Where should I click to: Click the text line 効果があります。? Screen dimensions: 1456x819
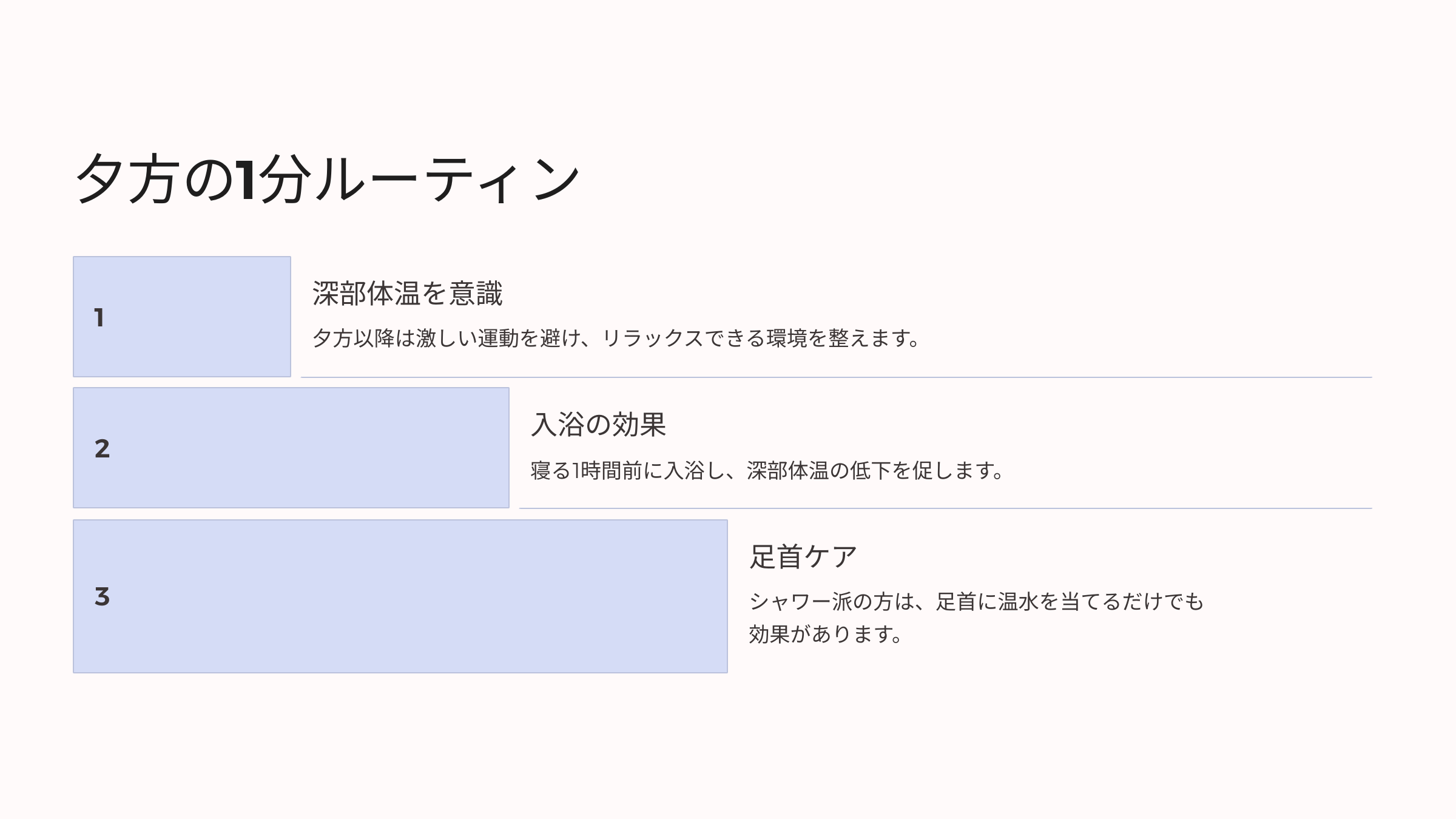click(826, 635)
